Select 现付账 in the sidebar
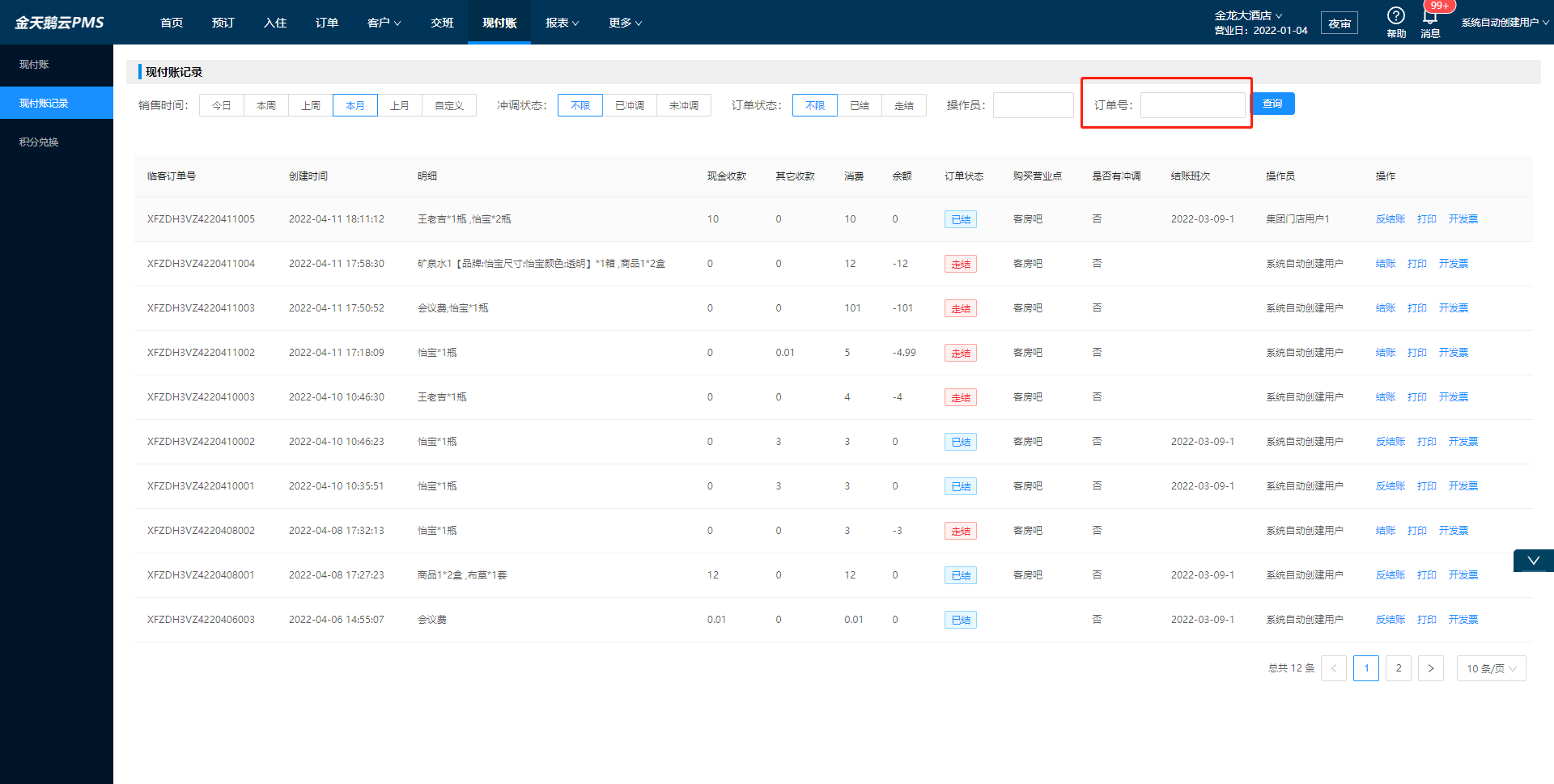 click(57, 64)
